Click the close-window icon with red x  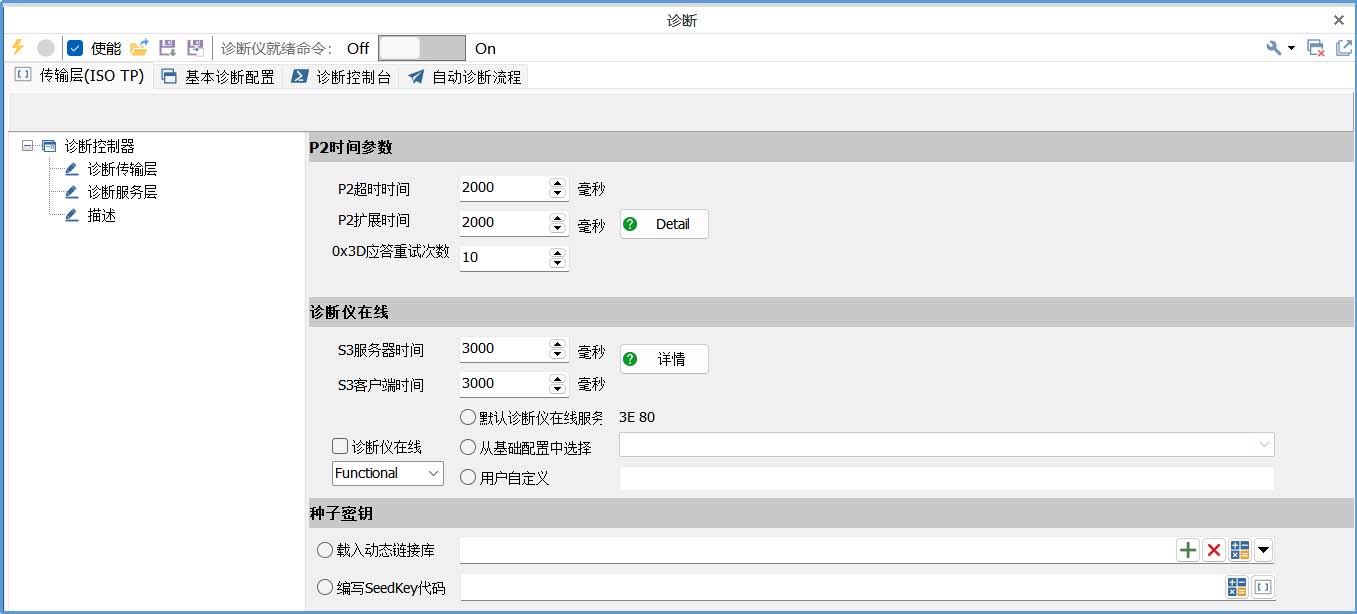tap(1316, 48)
